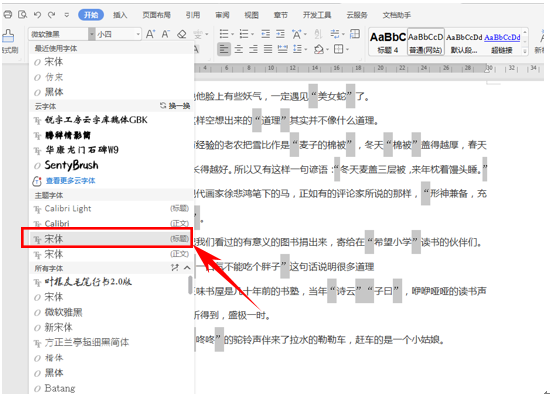Open the Chinese layout A icon
This screenshot has height=394, width=550.
click(297, 34)
